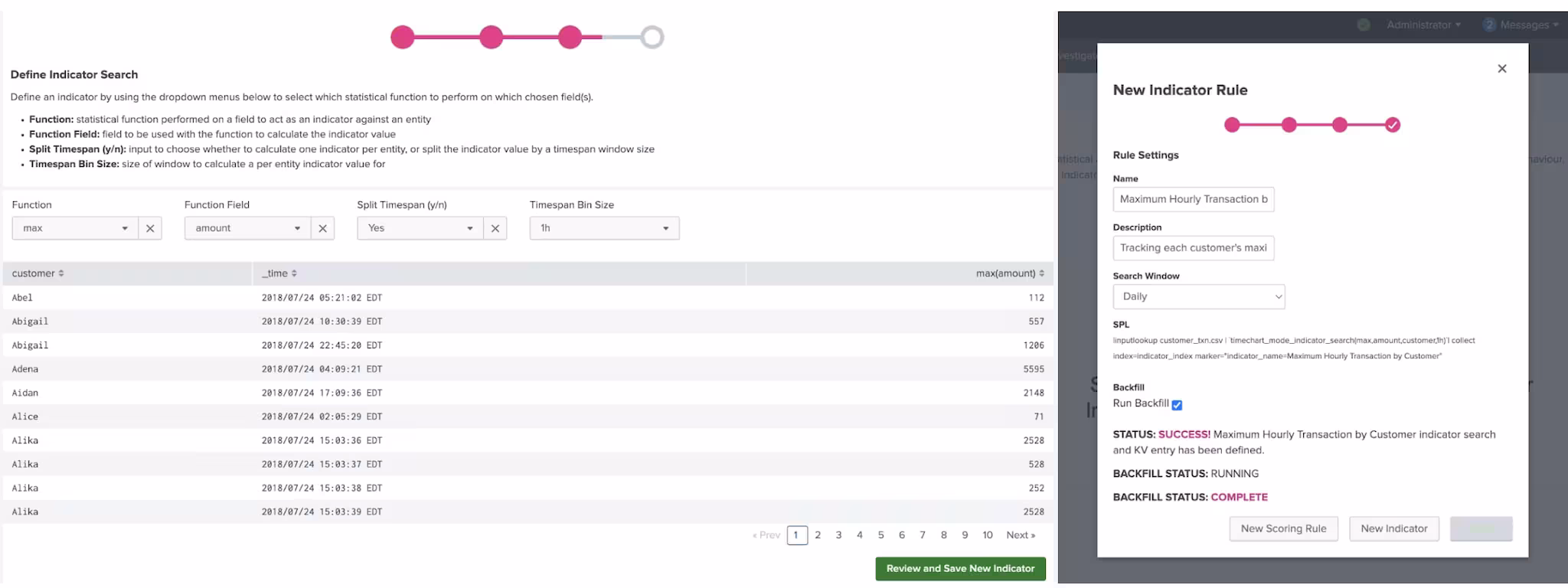The width and height of the screenshot is (1568, 588).
Task: Sort by the max(amount) column header
Action: [x=1009, y=273]
